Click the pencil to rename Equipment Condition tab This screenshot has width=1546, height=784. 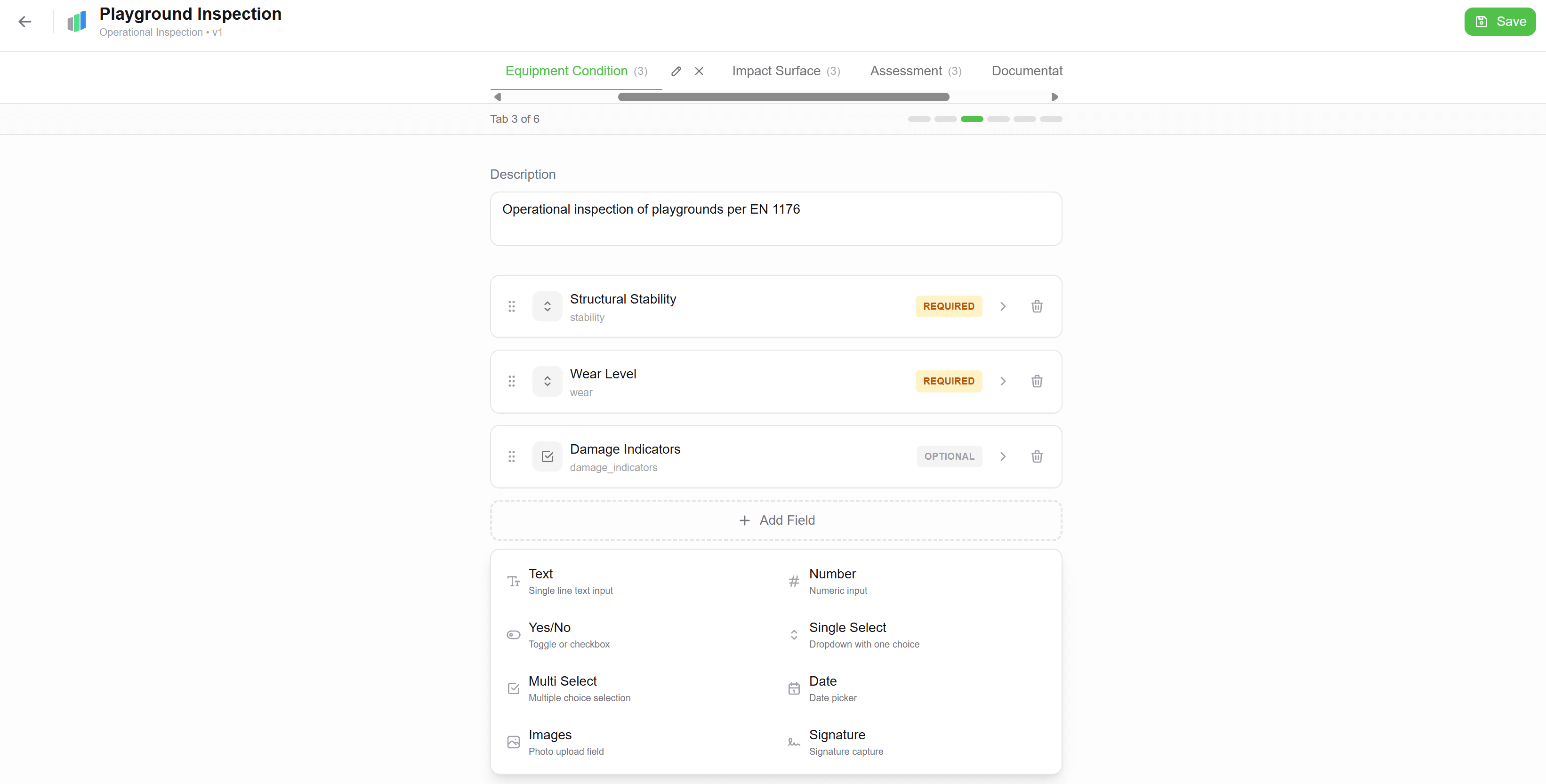pos(676,71)
